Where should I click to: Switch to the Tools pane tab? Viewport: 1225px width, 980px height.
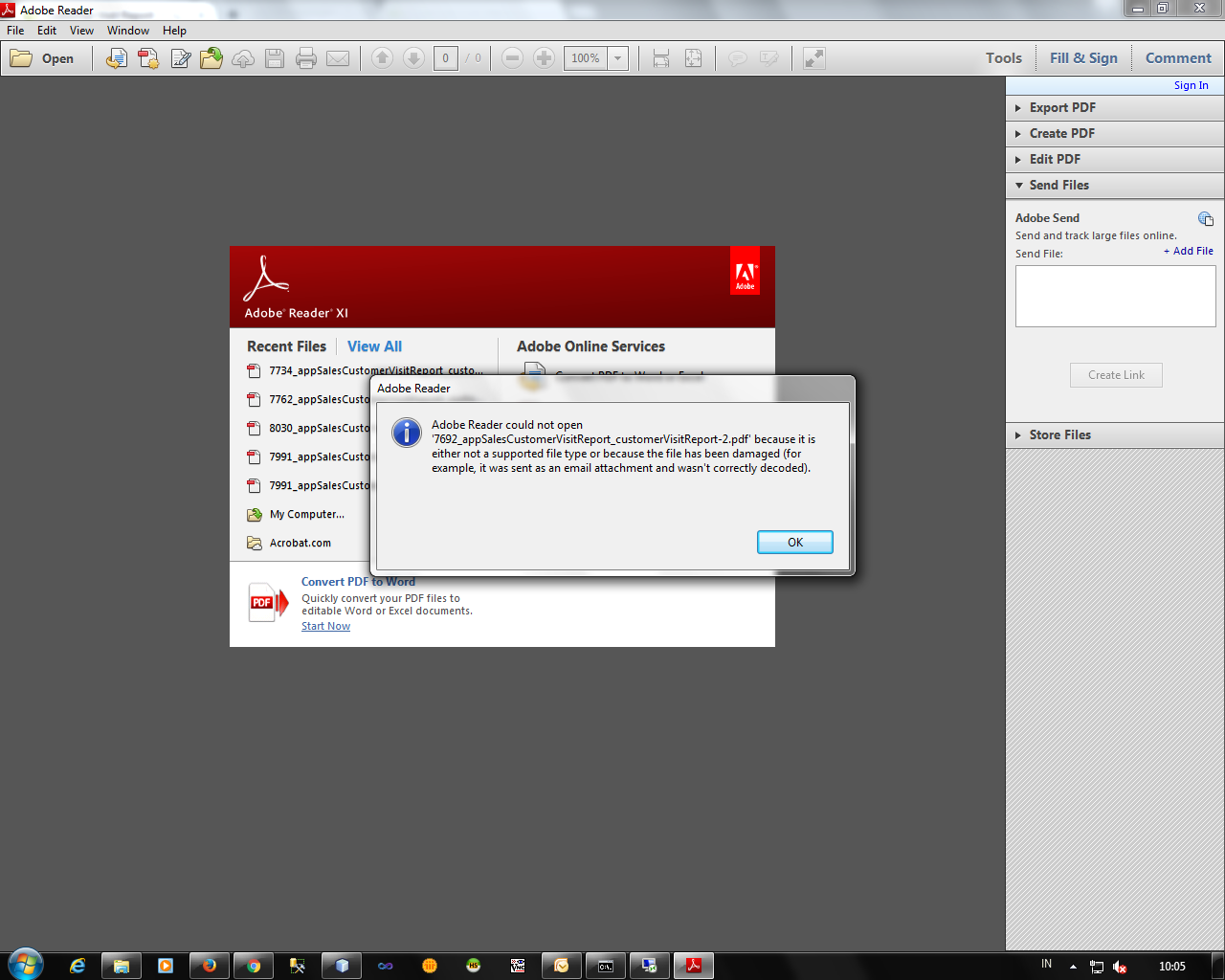pos(1004,58)
